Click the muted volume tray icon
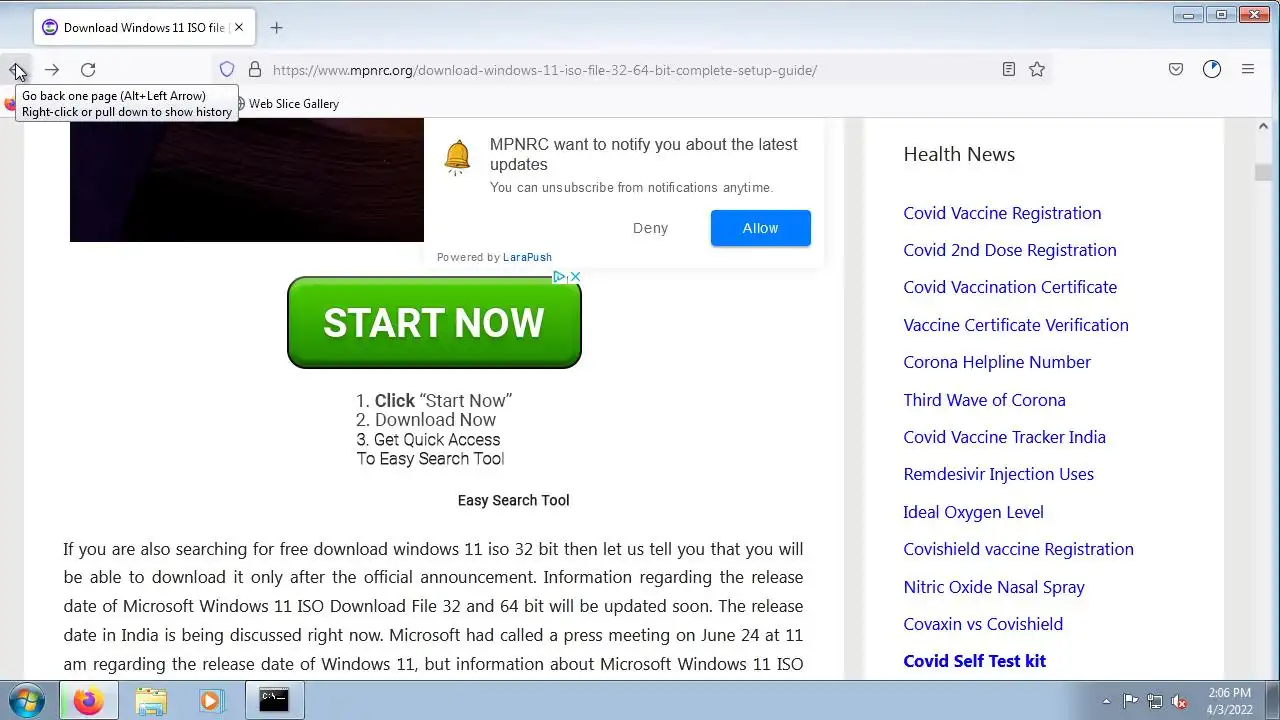The height and width of the screenshot is (720, 1280). point(1180,701)
